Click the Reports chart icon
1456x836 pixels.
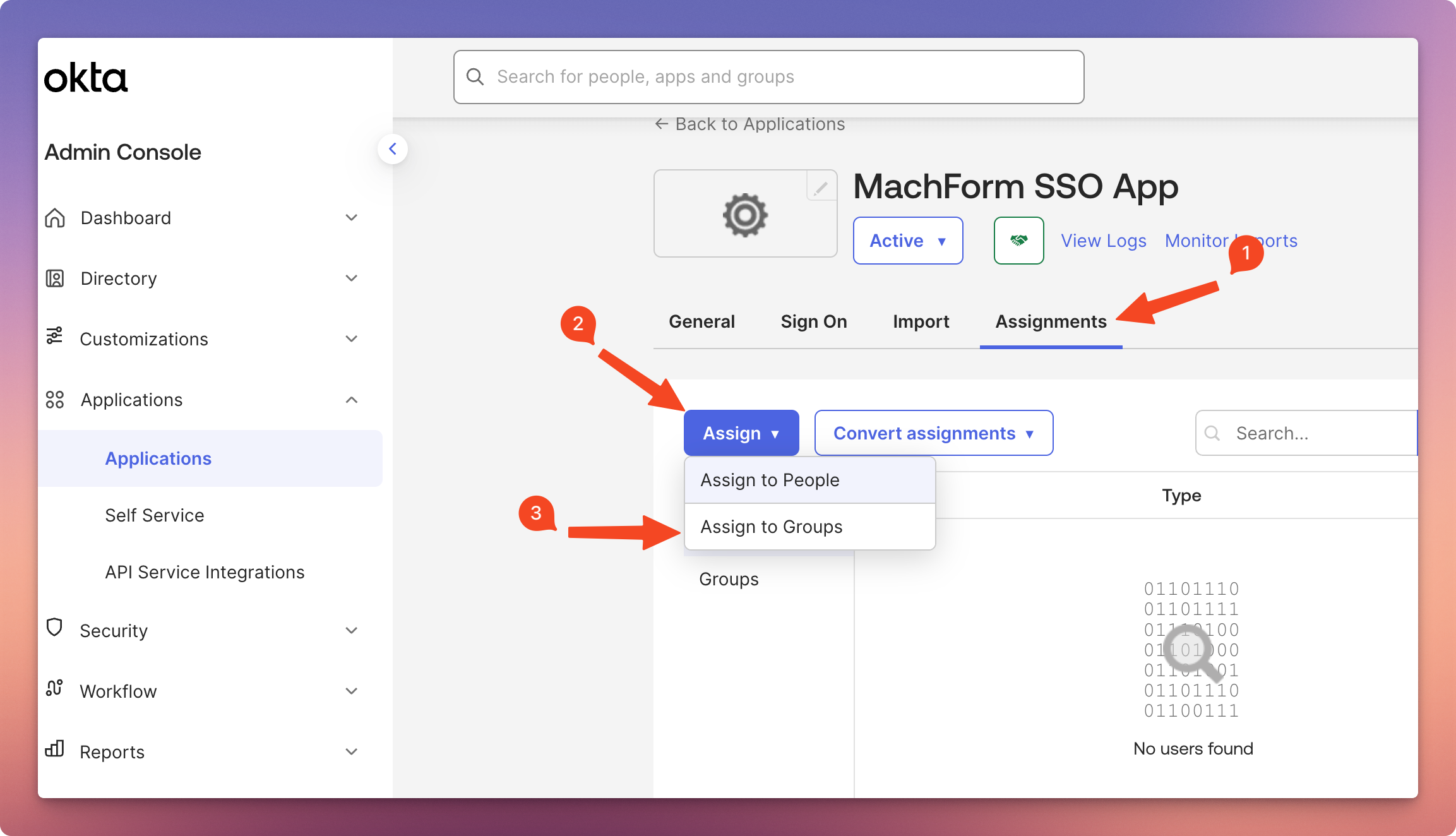(x=55, y=749)
